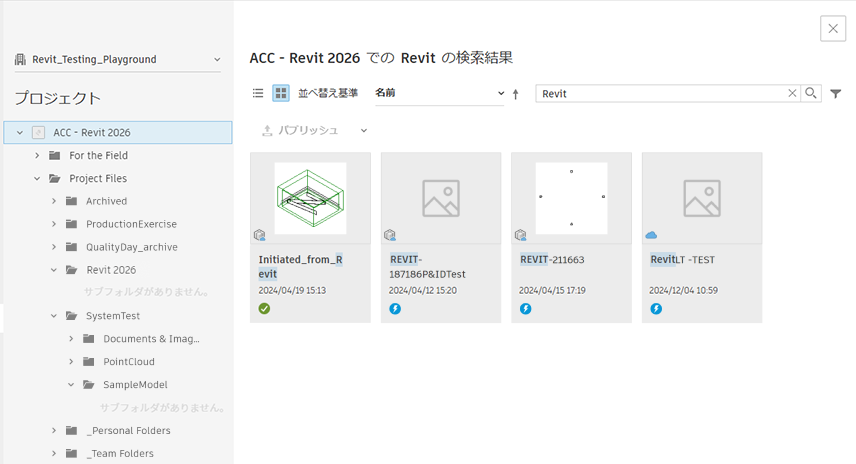
Task: Select REVIT-187186P&IDTest placeholder thumbnail
Action: click(x=441, y=198)
